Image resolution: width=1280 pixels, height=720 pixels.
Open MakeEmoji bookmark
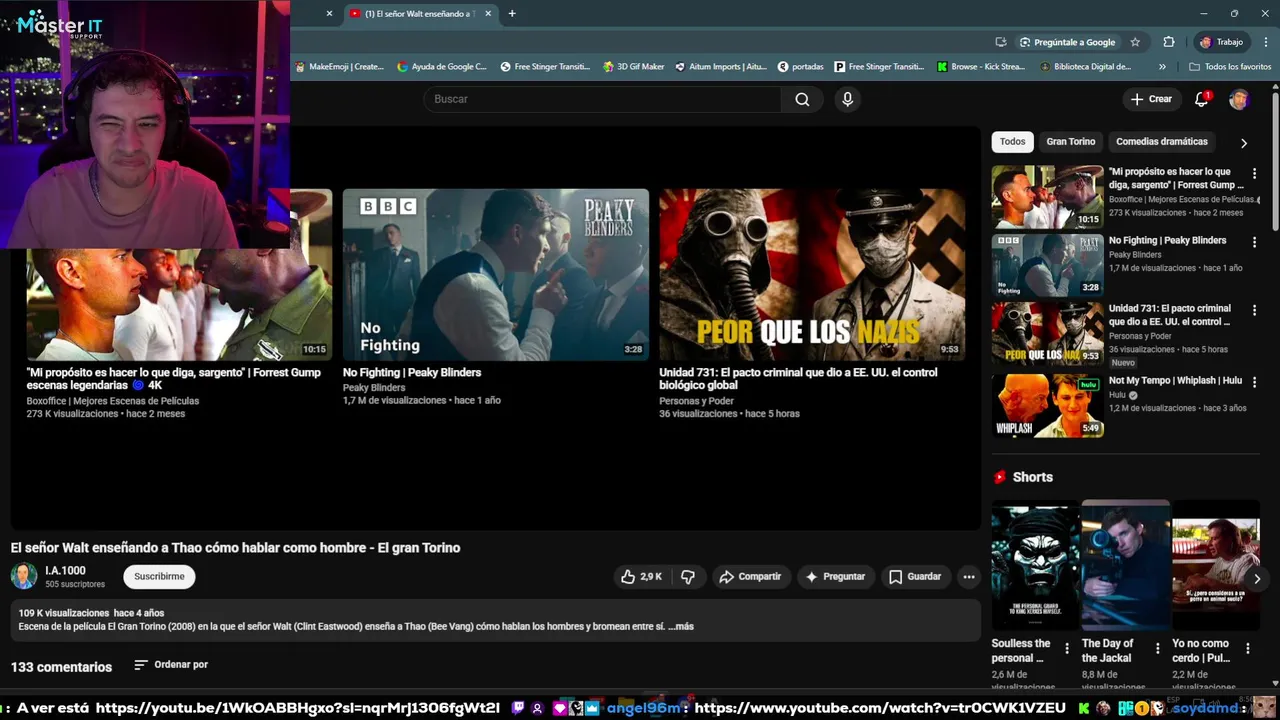[339, 67]
